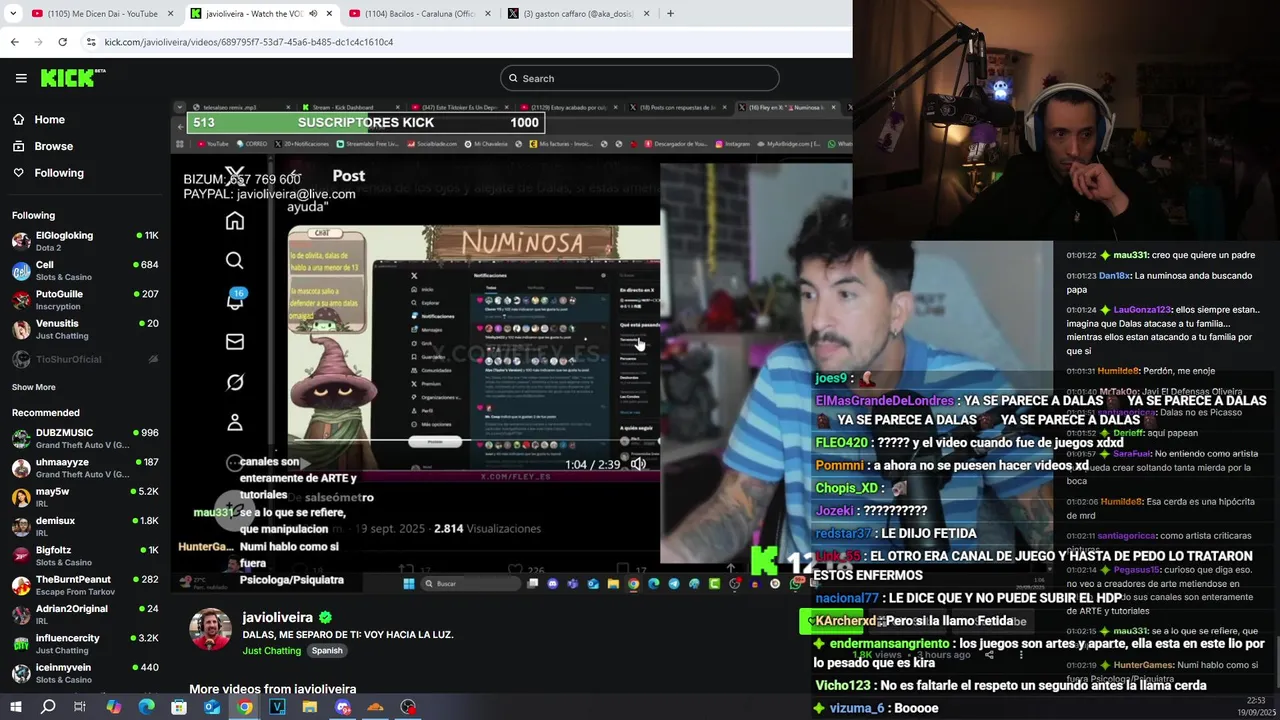Click PutoGuille's avatar icon
The image size is (1280, 720).
tap(21, 299)
